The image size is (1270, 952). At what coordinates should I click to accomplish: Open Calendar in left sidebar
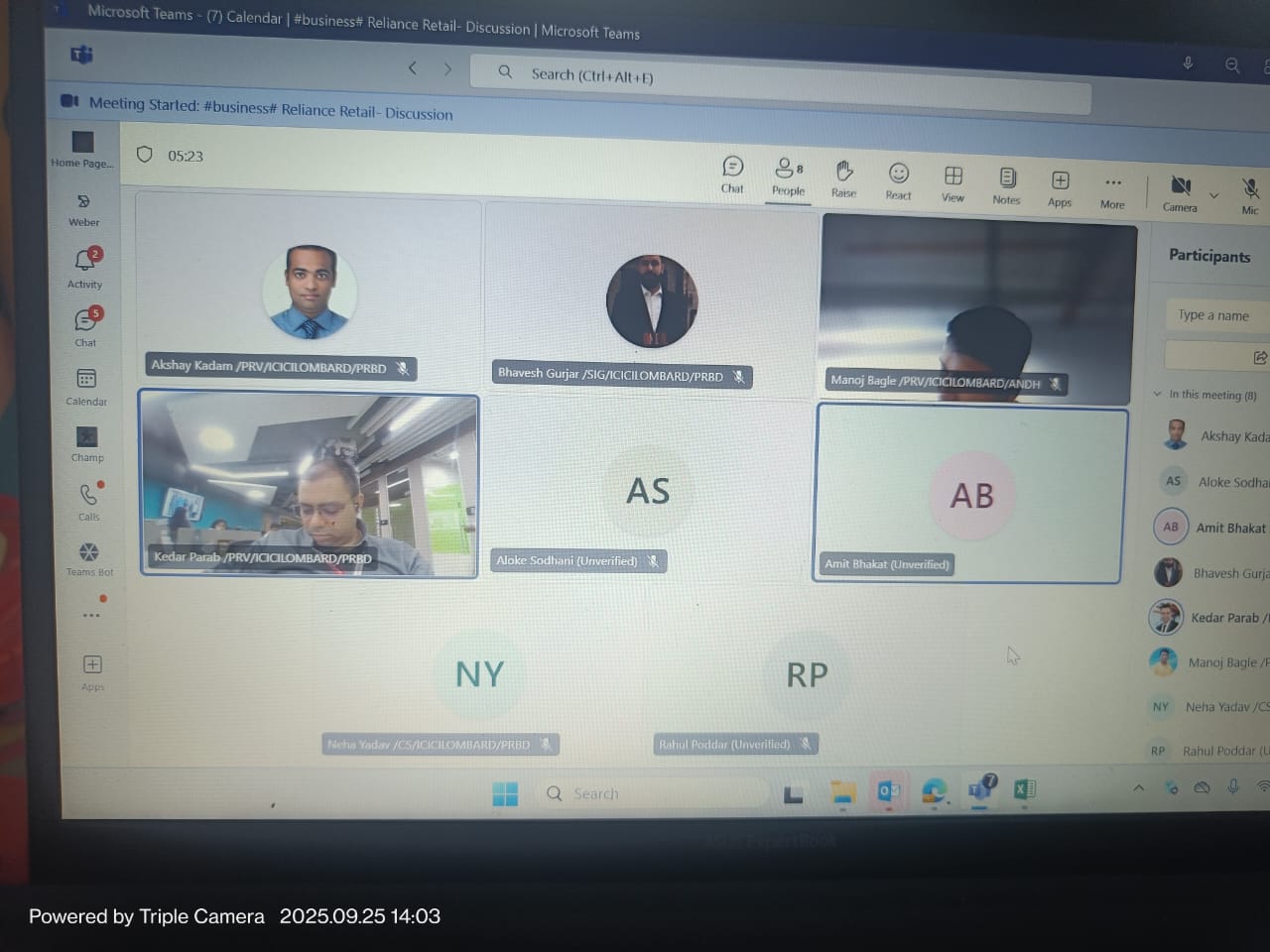(x=86, y=386)
